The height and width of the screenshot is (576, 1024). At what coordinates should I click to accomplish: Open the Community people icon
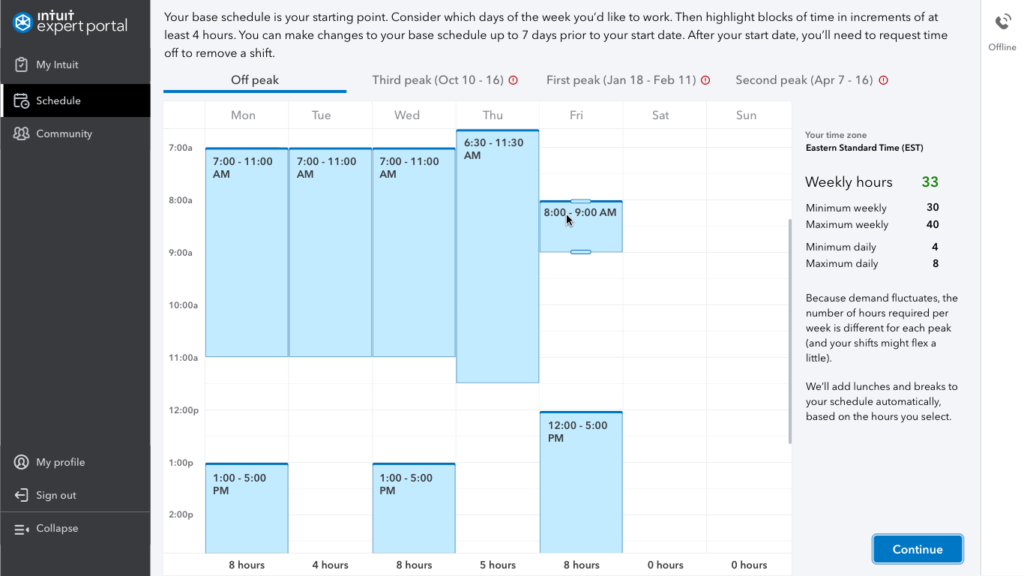pyautogui.click(x=22, y=134)
